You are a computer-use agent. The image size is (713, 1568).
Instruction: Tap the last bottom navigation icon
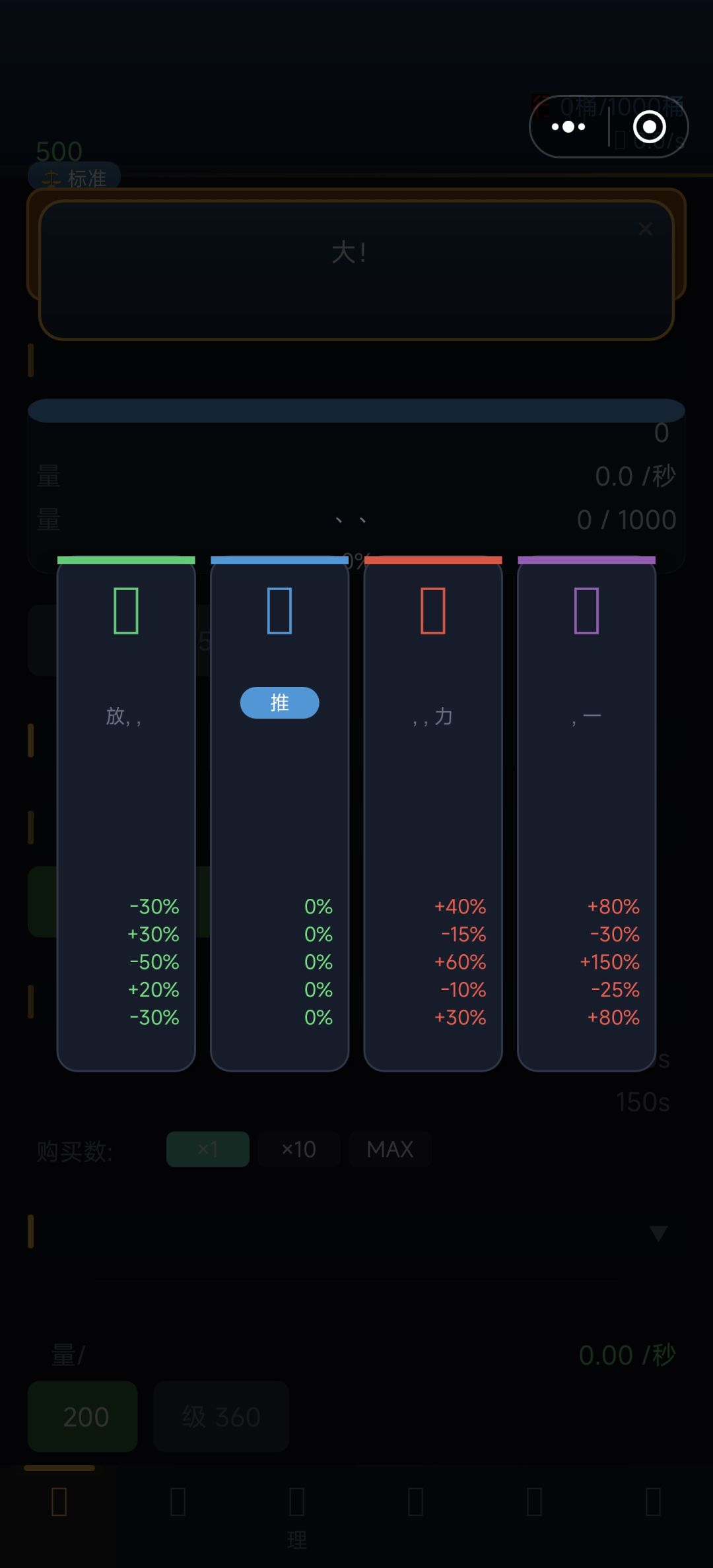click(x=654, y=1502)
